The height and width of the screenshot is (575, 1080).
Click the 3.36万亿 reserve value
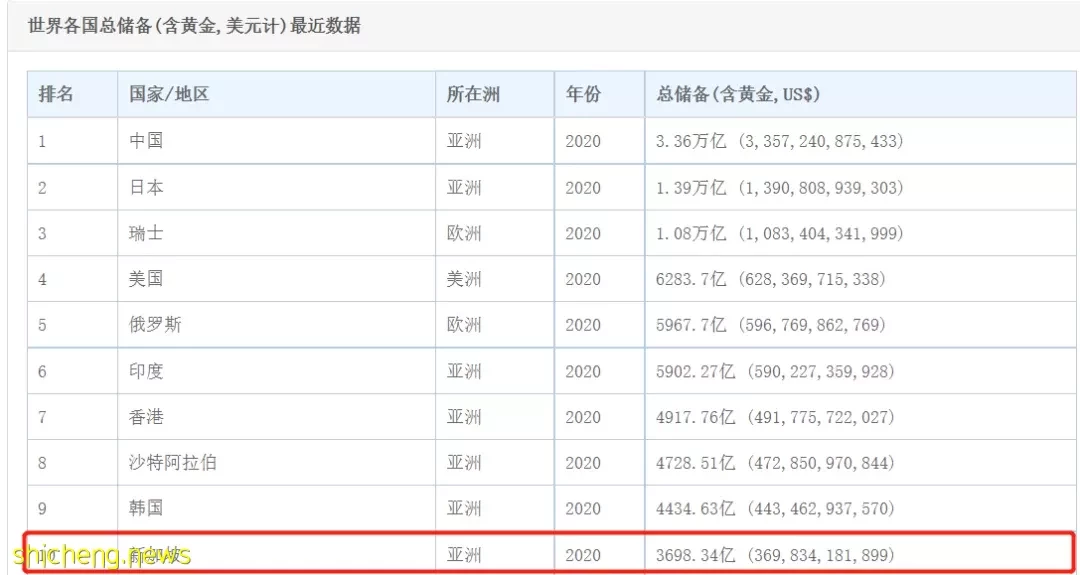coord(691,141)
